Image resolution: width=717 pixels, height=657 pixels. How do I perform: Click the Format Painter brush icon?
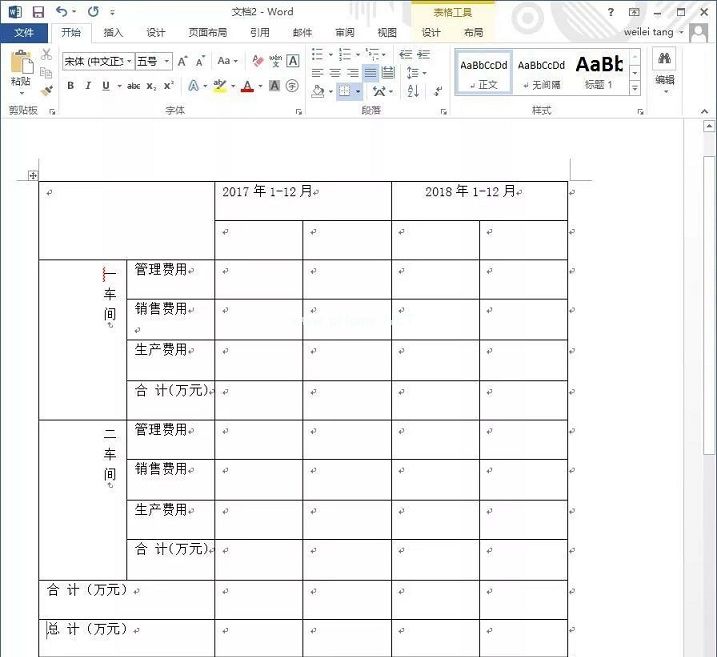47,90
